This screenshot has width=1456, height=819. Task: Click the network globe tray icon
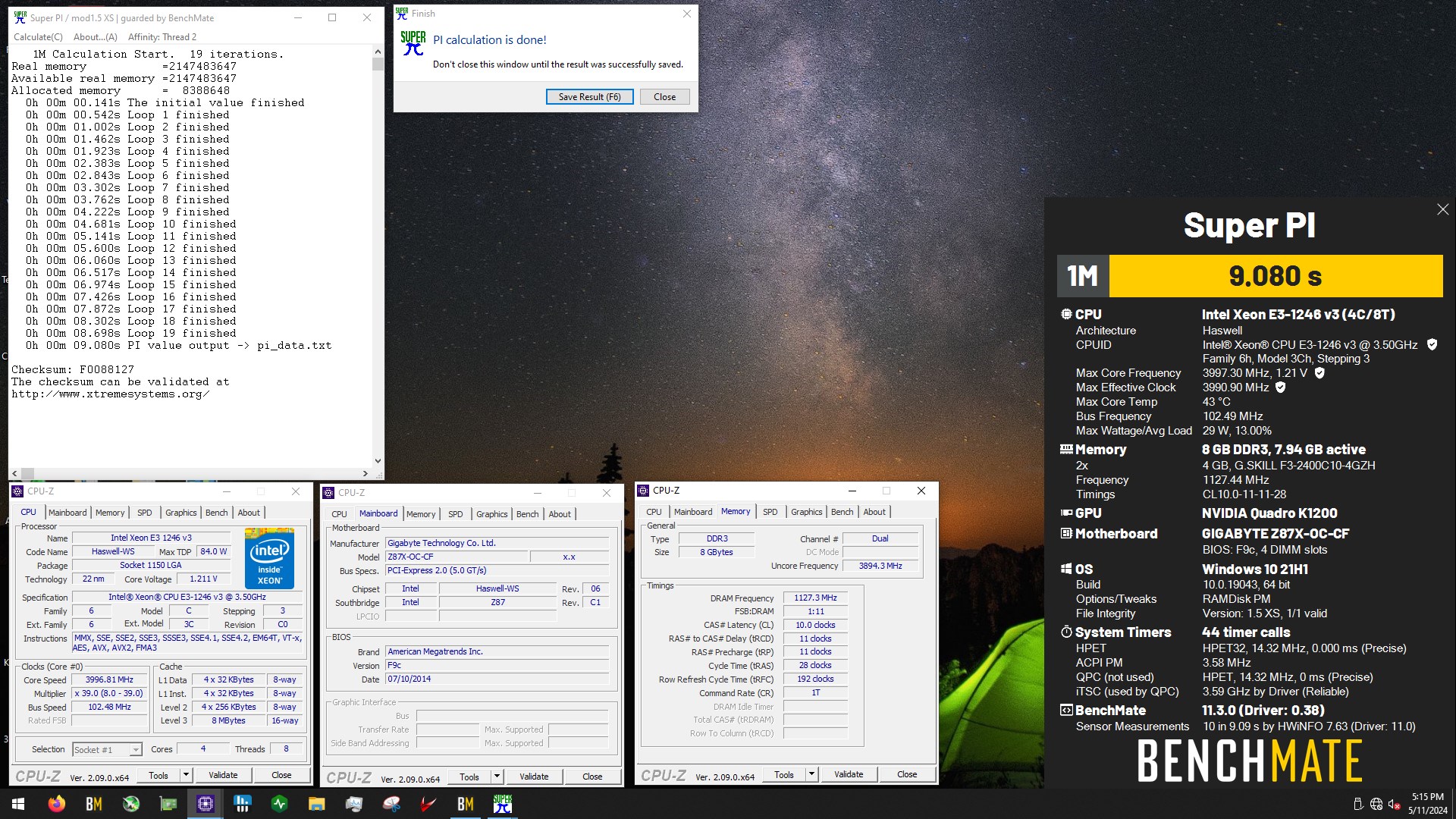(x=1376, y=805)
